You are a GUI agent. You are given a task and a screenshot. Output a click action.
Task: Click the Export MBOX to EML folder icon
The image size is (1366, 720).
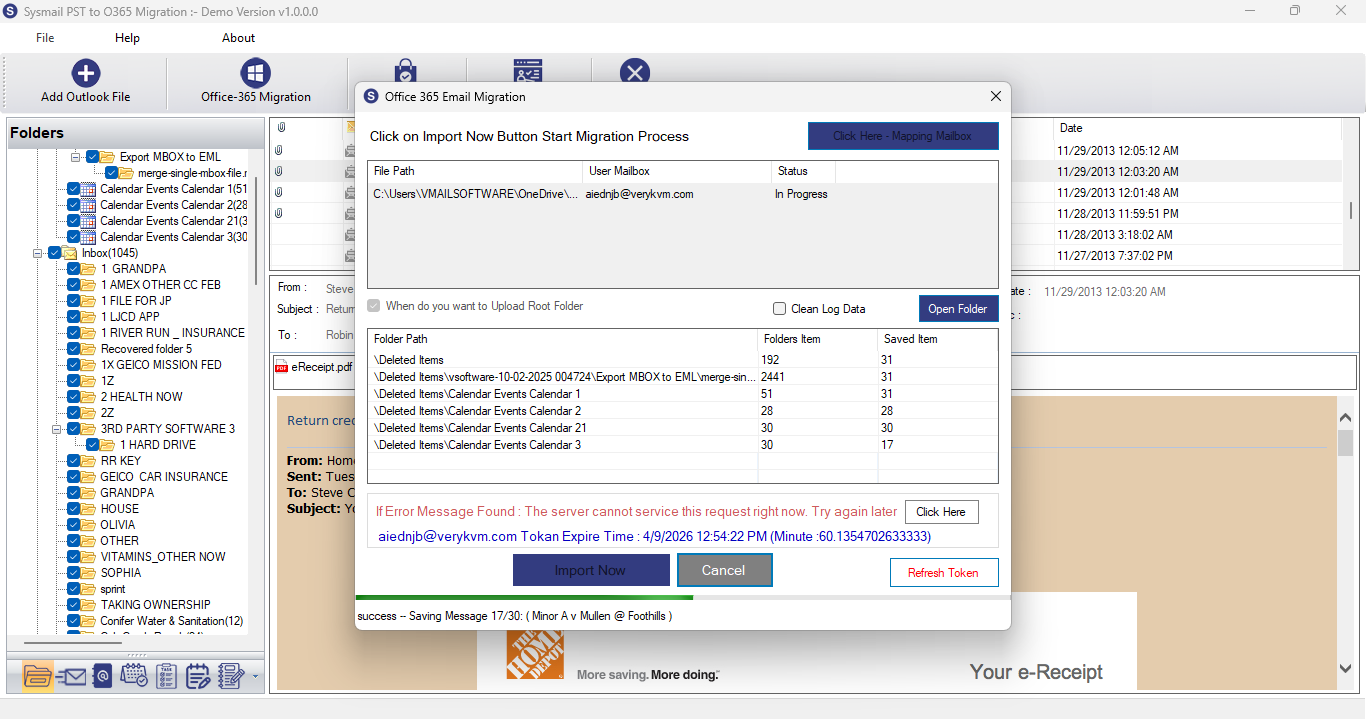[x=108, y=157]
